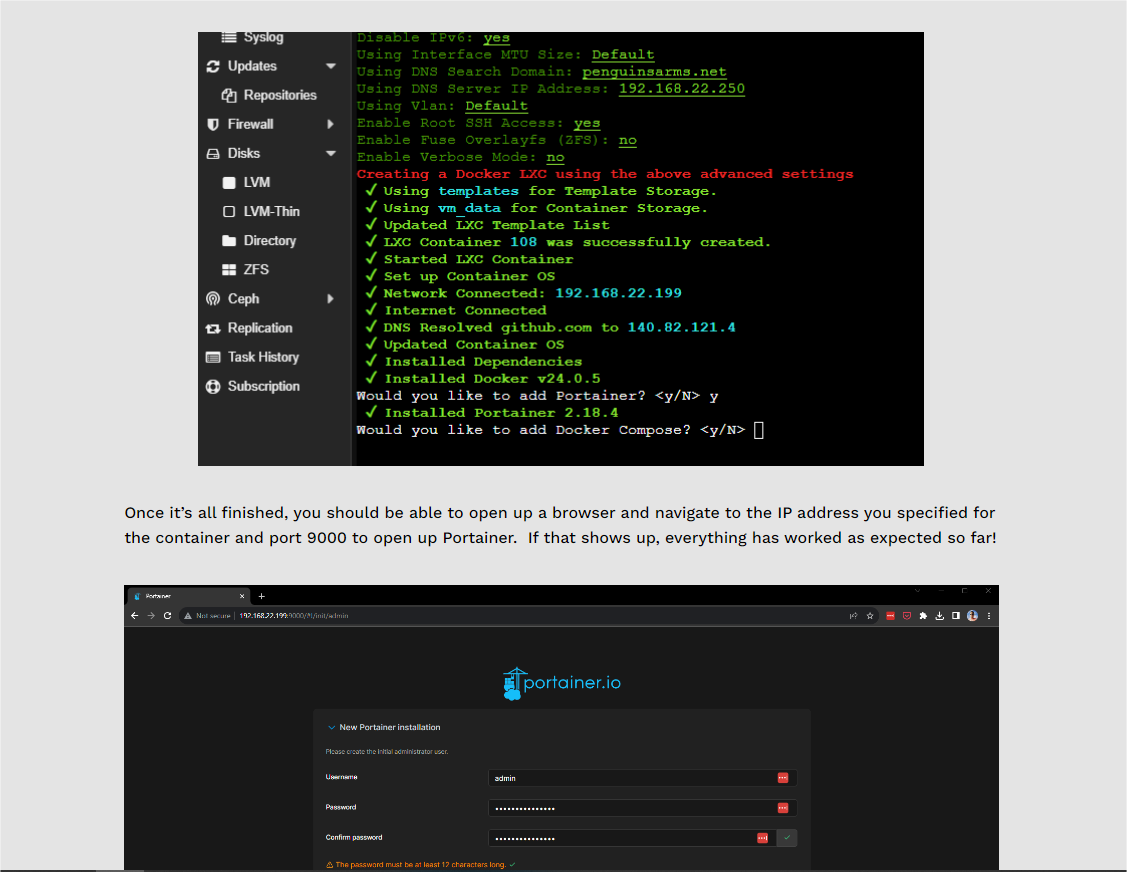Click container ID 108 in terminal output
Viewport: 1127px width, 872px height.
point(523,242)
